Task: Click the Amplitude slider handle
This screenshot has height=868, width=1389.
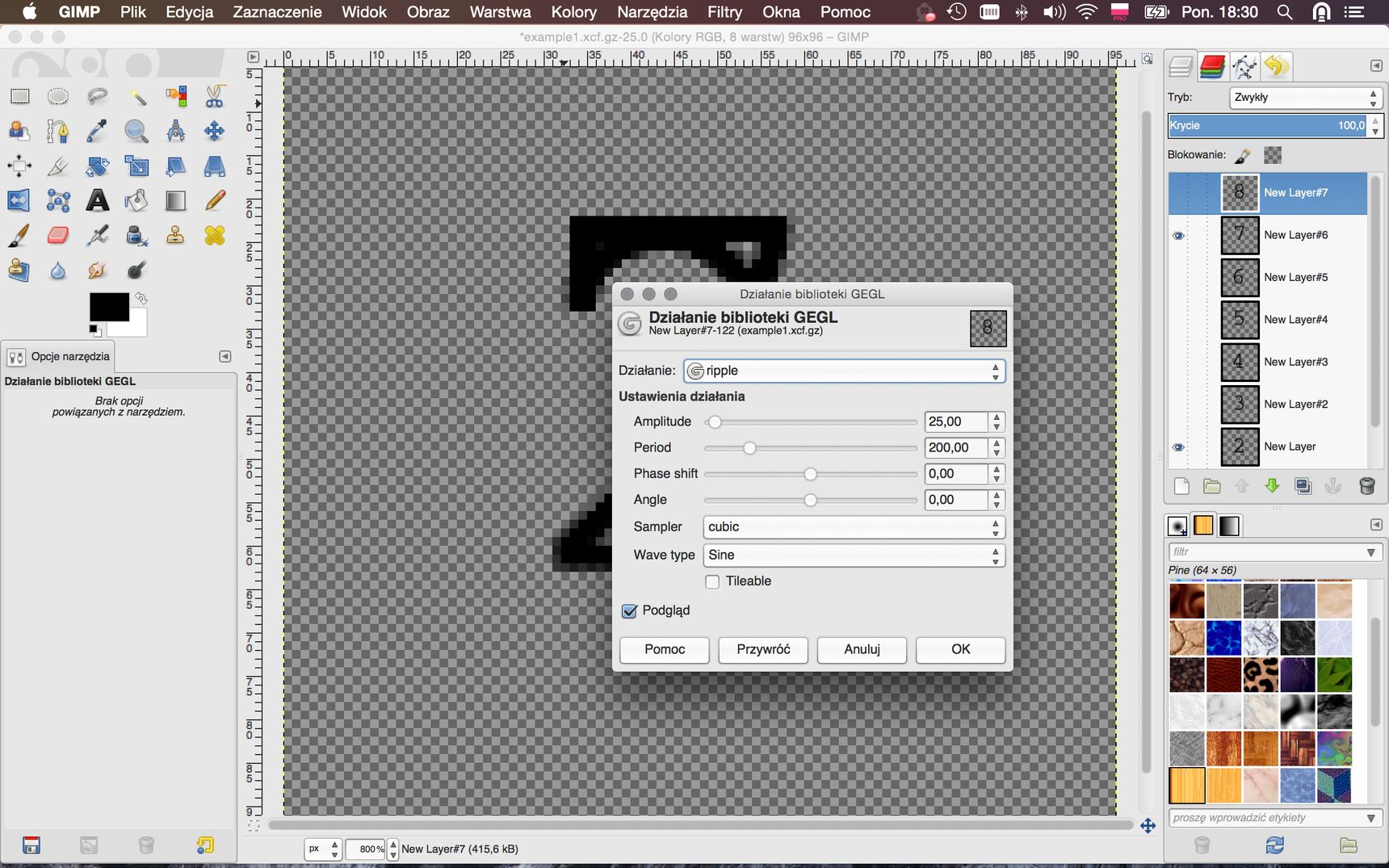Action: pyautogui.click(x=715, y=422)
